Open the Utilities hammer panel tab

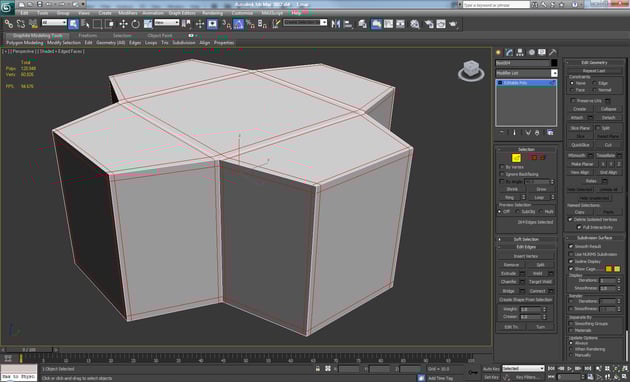[x=553, y=52]
